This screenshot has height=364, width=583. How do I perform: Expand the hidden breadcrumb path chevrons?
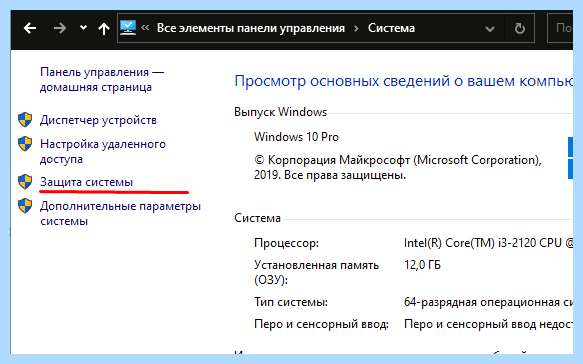click(x=145, y=28)
